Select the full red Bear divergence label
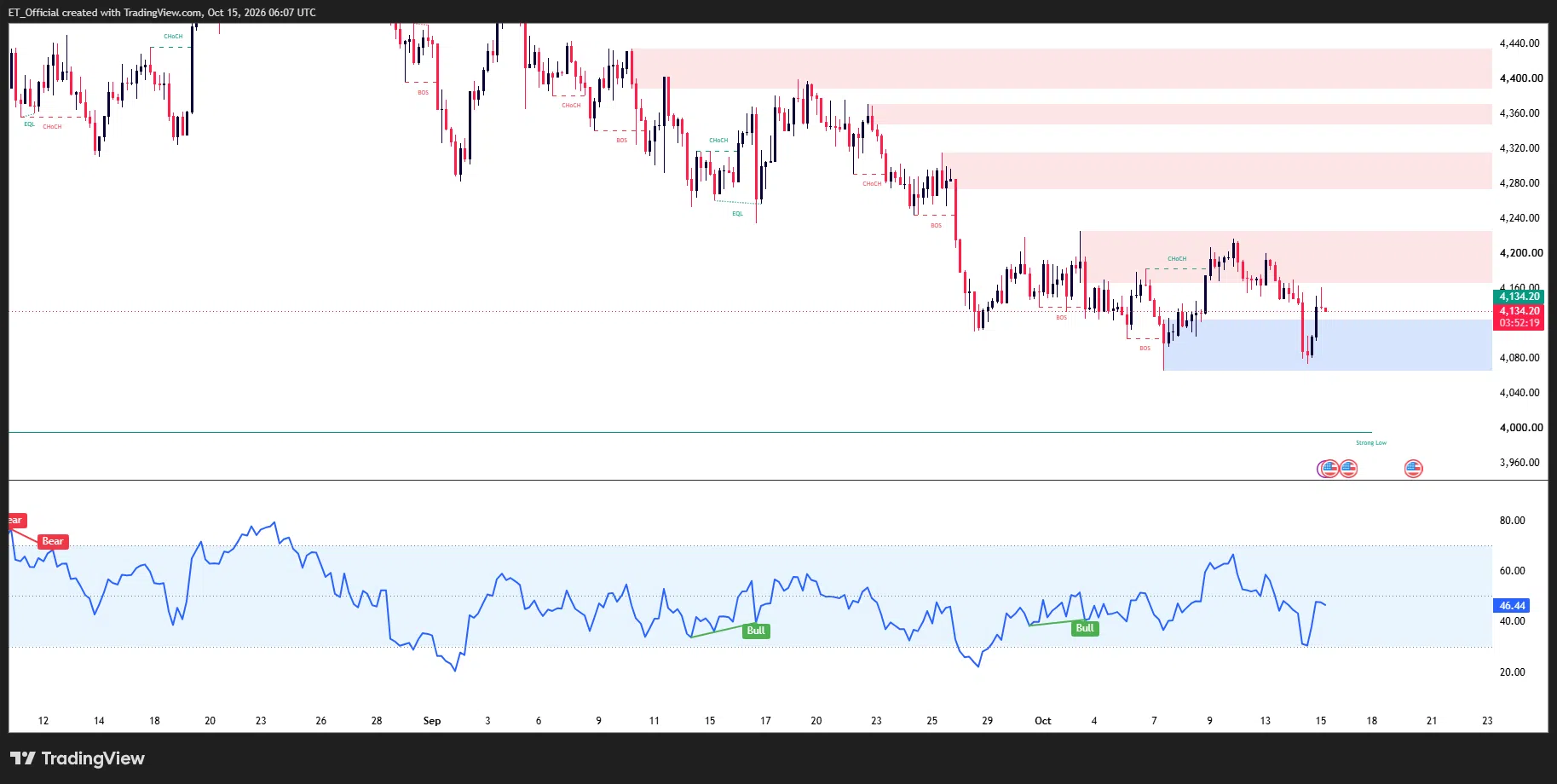 pos(53,541)
